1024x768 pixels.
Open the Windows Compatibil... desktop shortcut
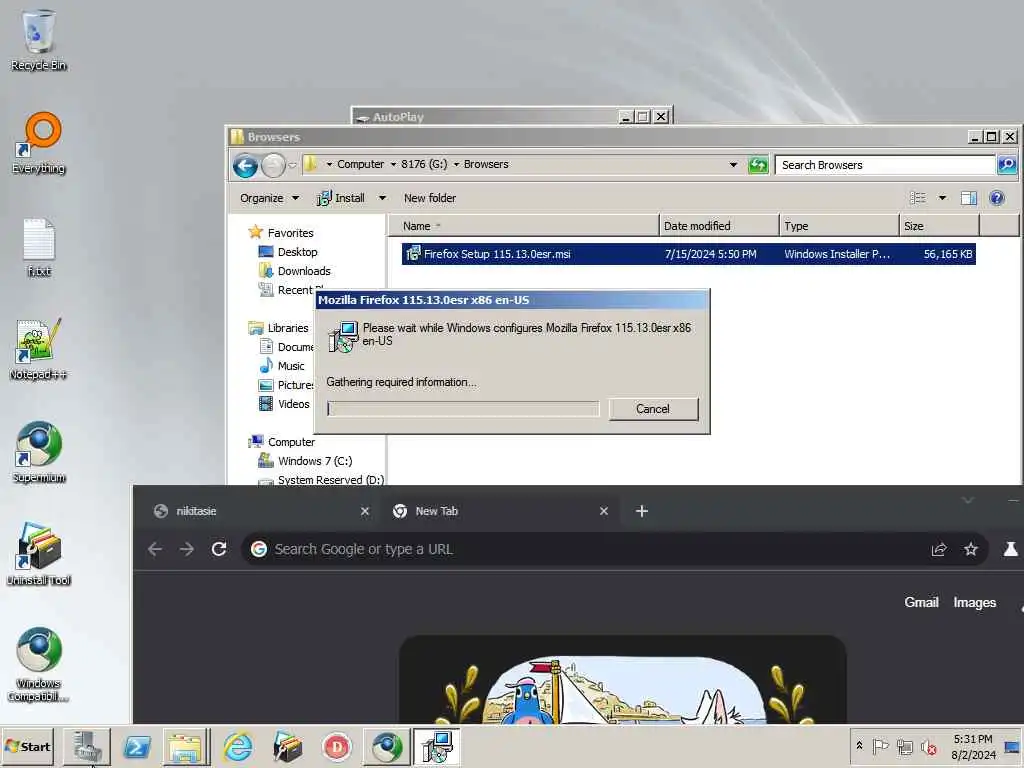39,664
